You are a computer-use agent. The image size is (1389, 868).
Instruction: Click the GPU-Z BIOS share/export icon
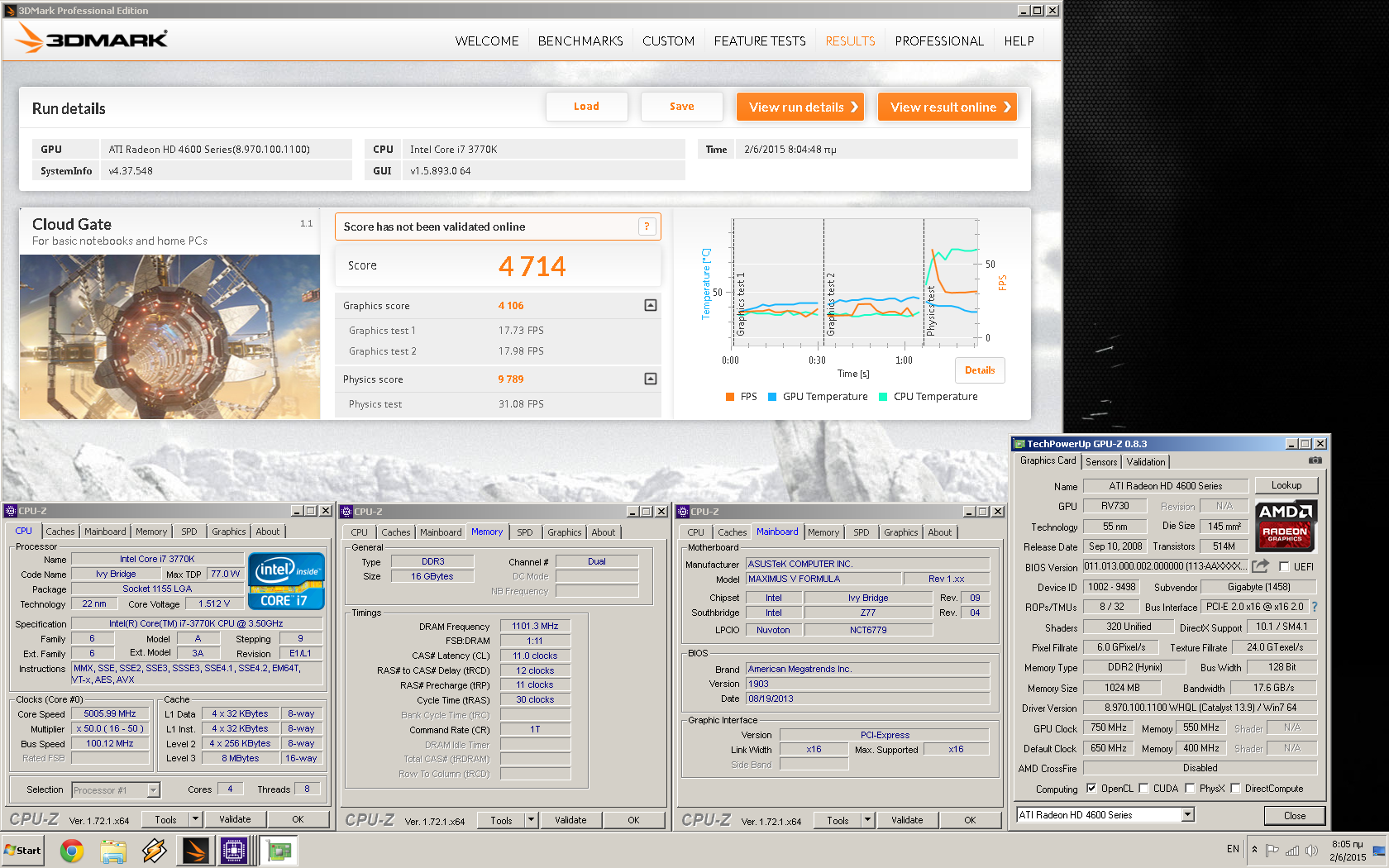1260,566
